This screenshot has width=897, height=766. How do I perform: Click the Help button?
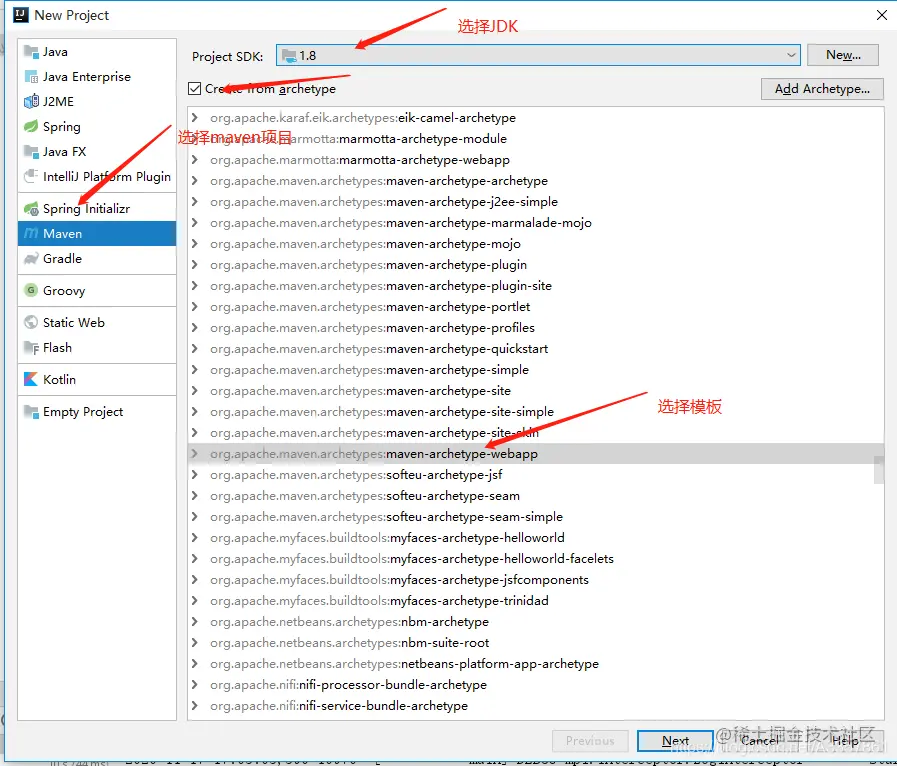point(845,741)
